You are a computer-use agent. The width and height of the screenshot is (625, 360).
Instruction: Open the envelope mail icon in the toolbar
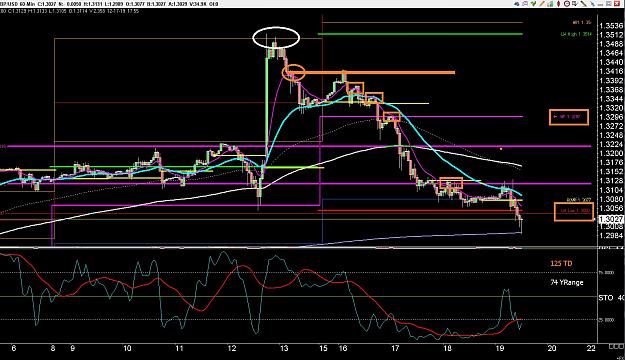click(525, 4)
